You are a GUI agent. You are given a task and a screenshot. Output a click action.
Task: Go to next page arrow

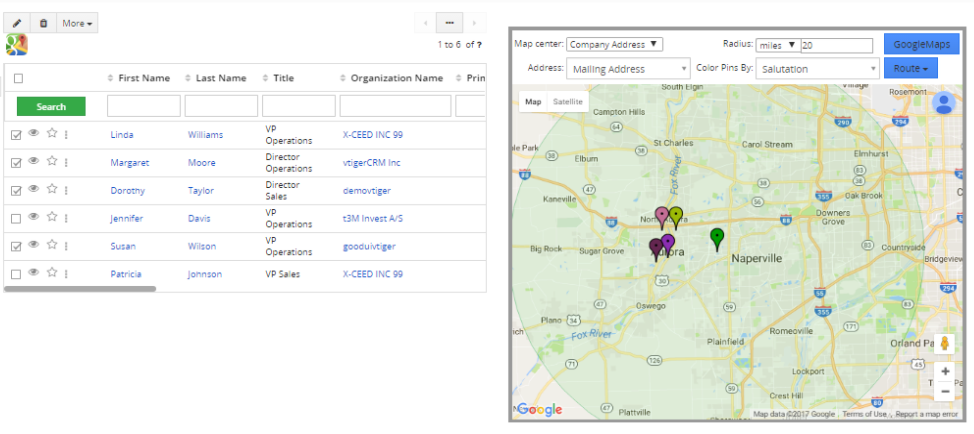(x=475, y=23)
